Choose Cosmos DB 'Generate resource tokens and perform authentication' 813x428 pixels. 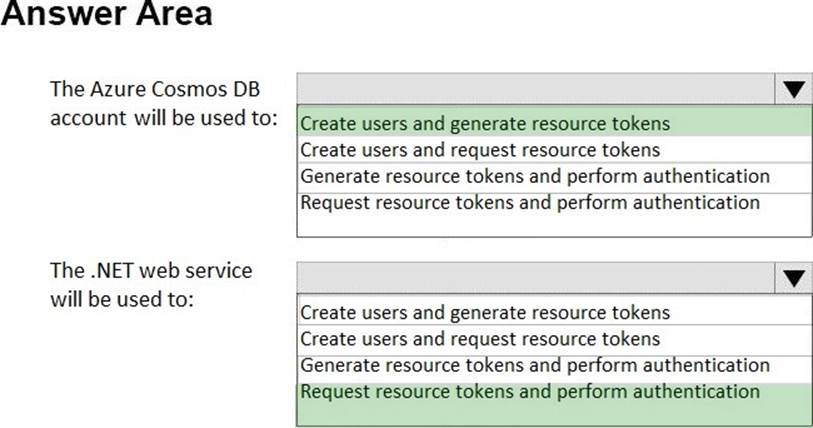point(535,176)
